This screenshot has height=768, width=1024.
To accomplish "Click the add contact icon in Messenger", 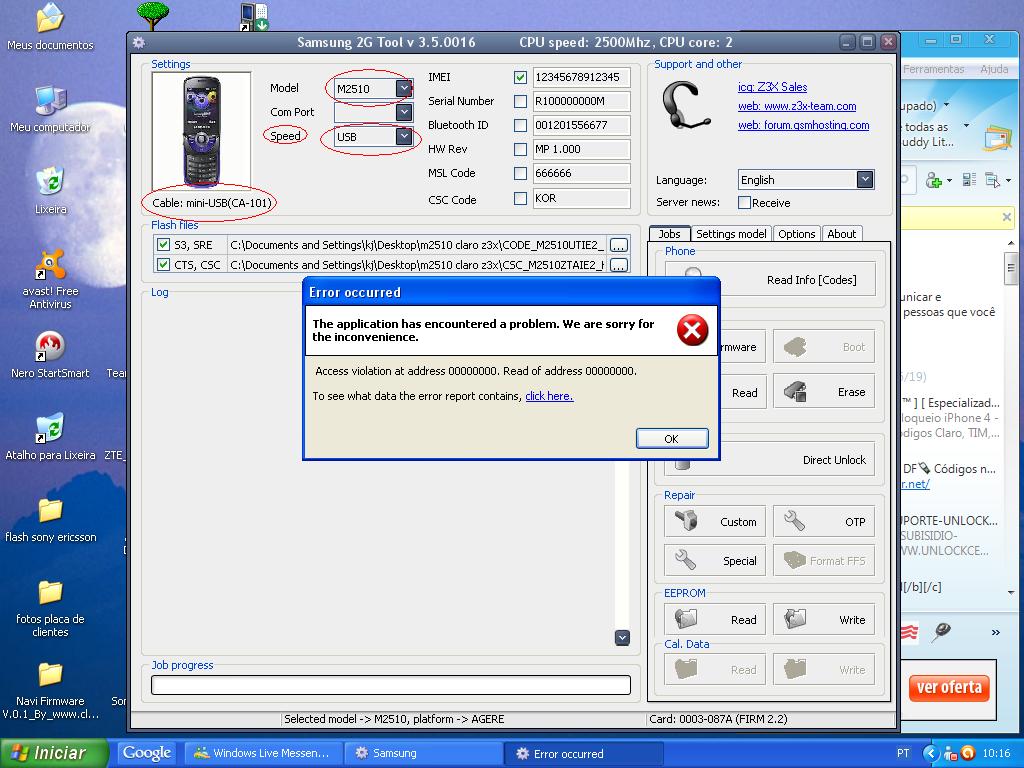I will coord(934,180).
